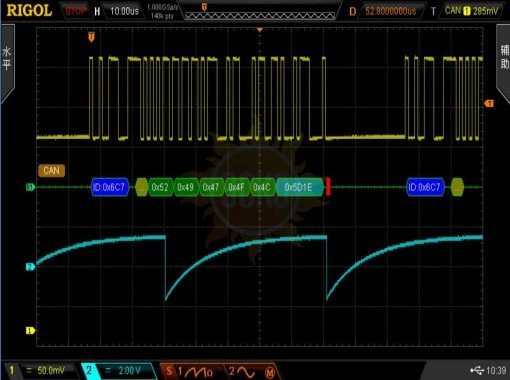Click the orange trigger position marker T
This screenshot has width=510, height=380.
point(91,37)
